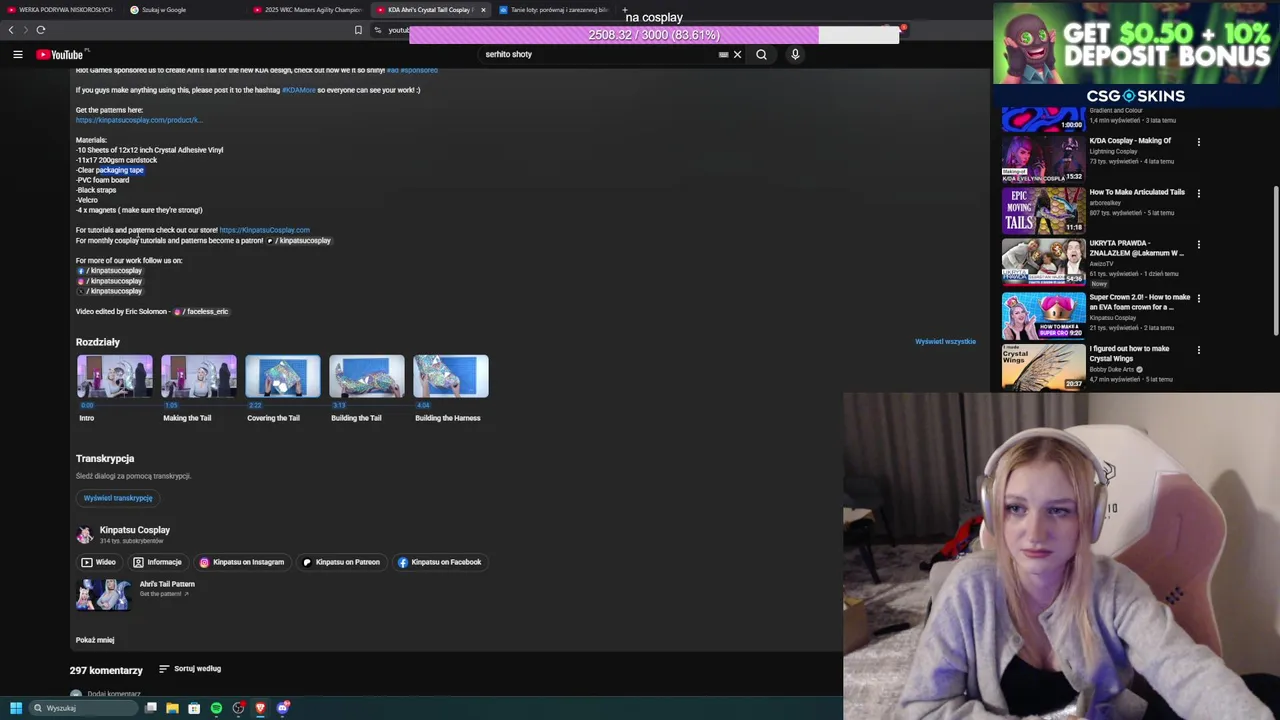
Task: Open channel Wideo button
Action: 99,562
